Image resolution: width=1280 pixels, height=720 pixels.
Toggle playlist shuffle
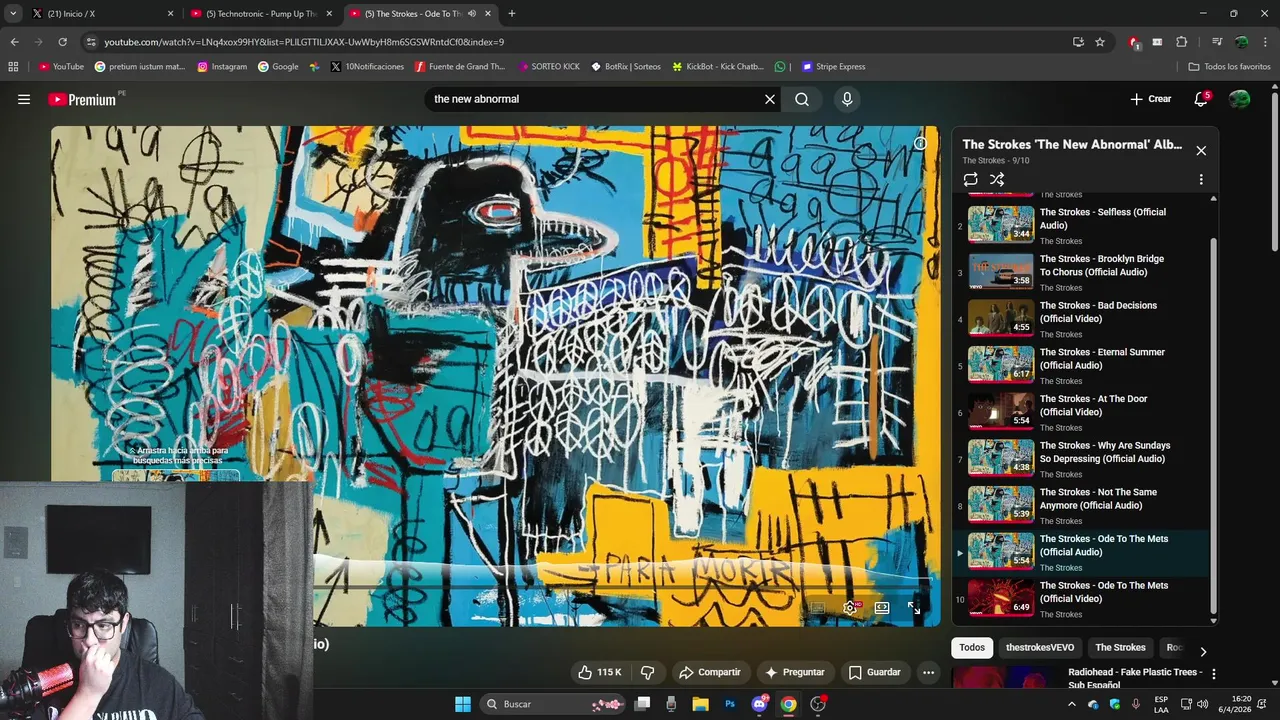997,180
